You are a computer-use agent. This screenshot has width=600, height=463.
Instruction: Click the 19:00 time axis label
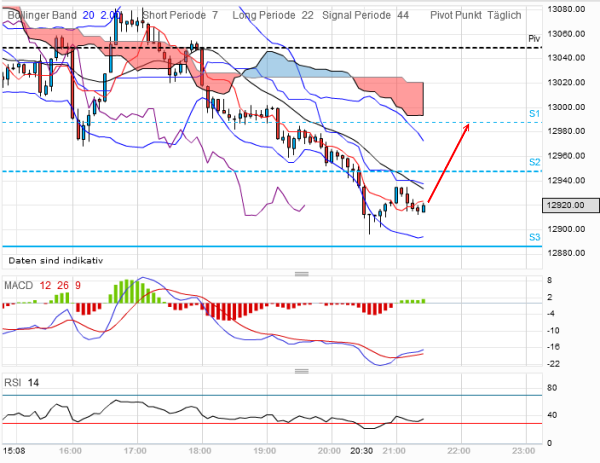pos(264,451)
